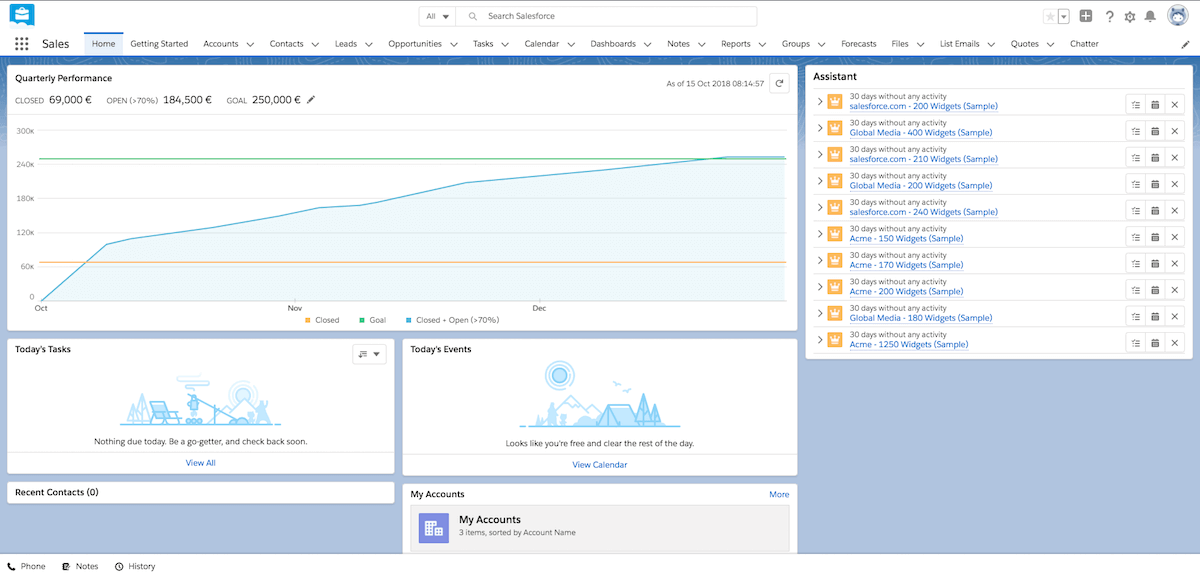Open the Getting Started tab
Screen dimensions: 1200x578
coord(159,44)
